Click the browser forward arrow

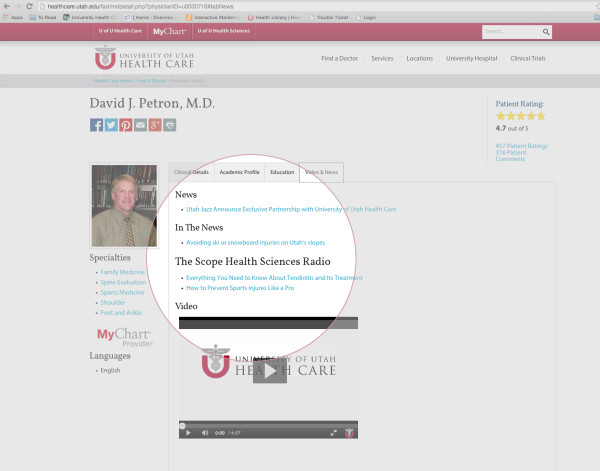coord(18,6)
